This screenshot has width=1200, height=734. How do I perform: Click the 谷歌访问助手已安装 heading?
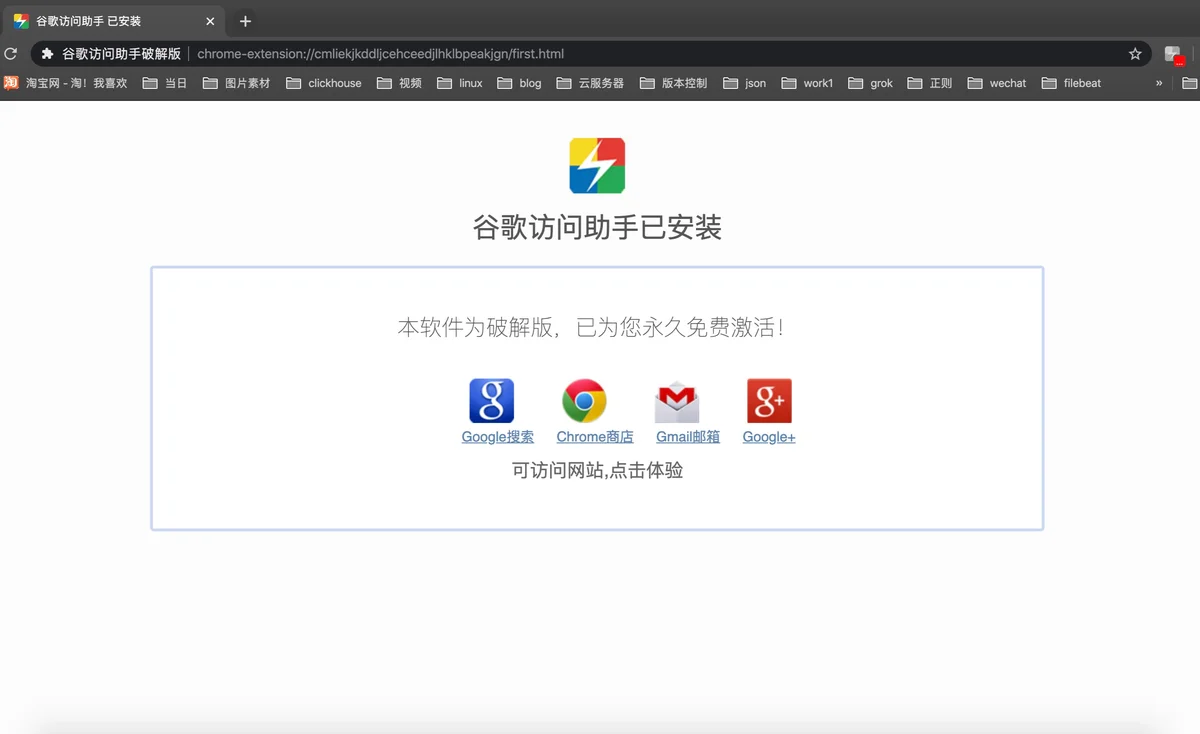597,227
